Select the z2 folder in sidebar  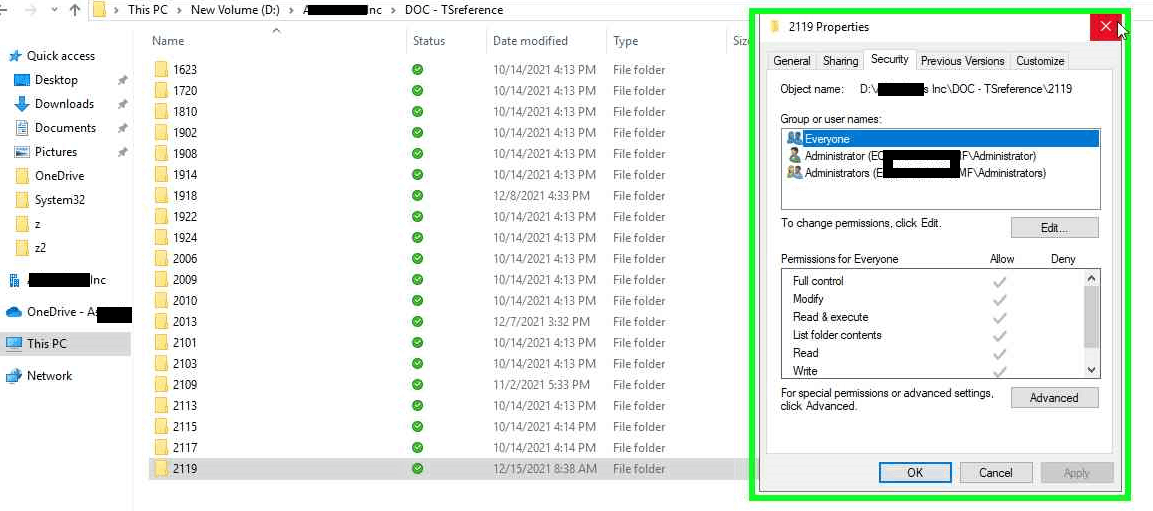(x=40, y=248)
